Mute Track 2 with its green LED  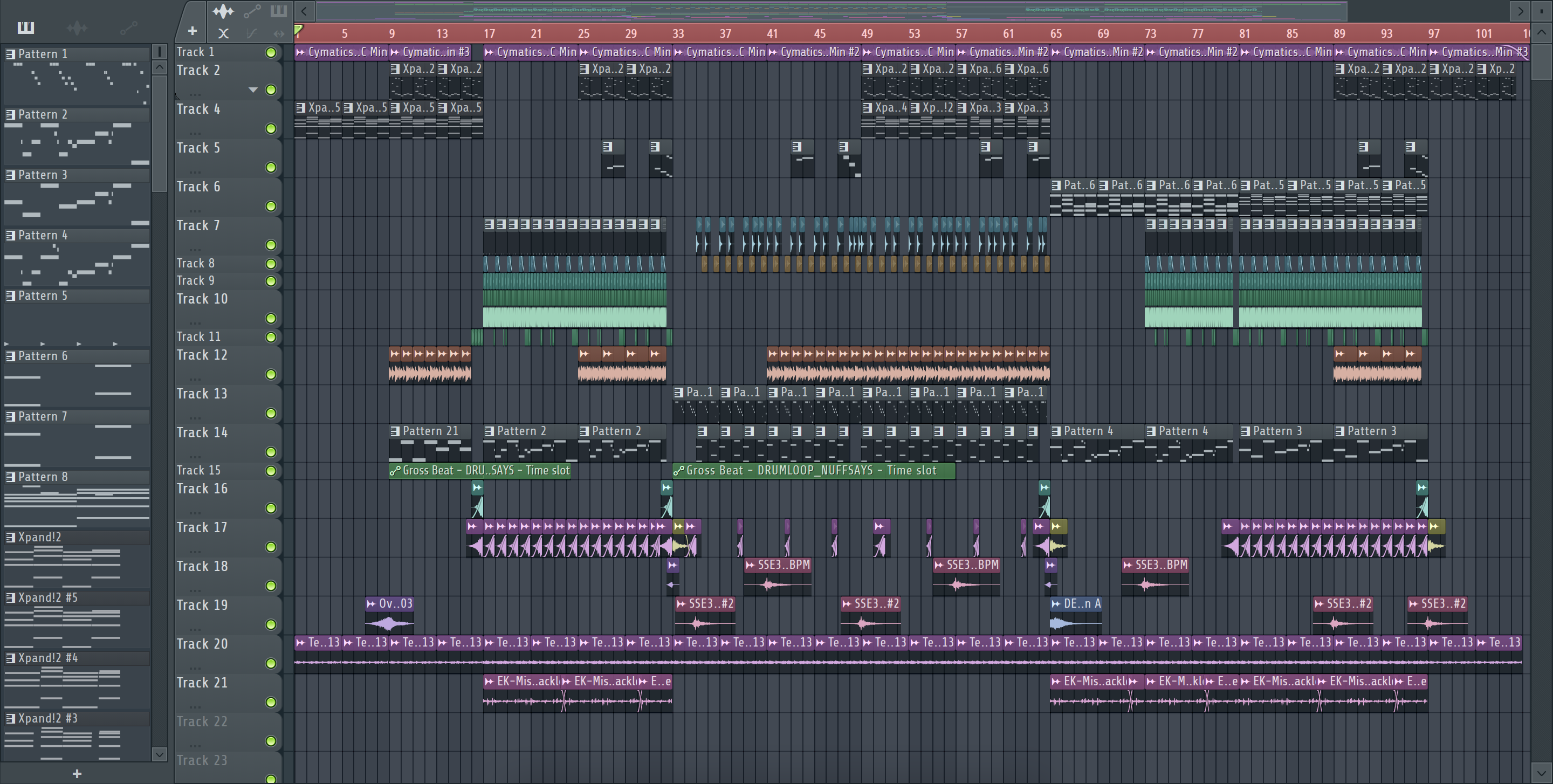[x=271, y=90]
